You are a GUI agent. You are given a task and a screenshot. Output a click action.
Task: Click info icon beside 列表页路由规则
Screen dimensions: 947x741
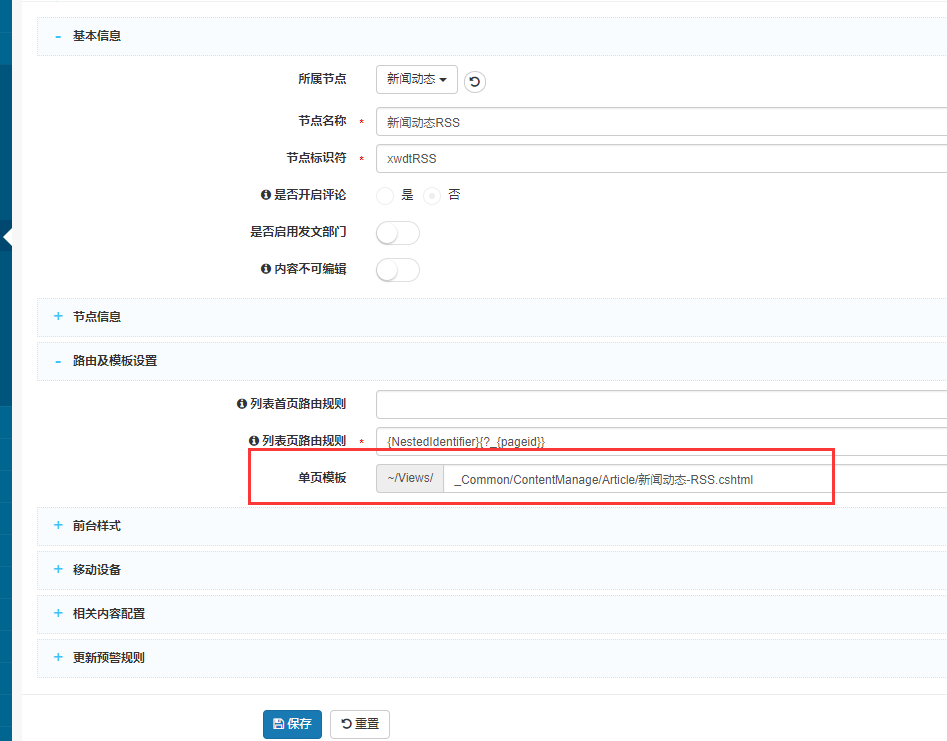point(254,441)
